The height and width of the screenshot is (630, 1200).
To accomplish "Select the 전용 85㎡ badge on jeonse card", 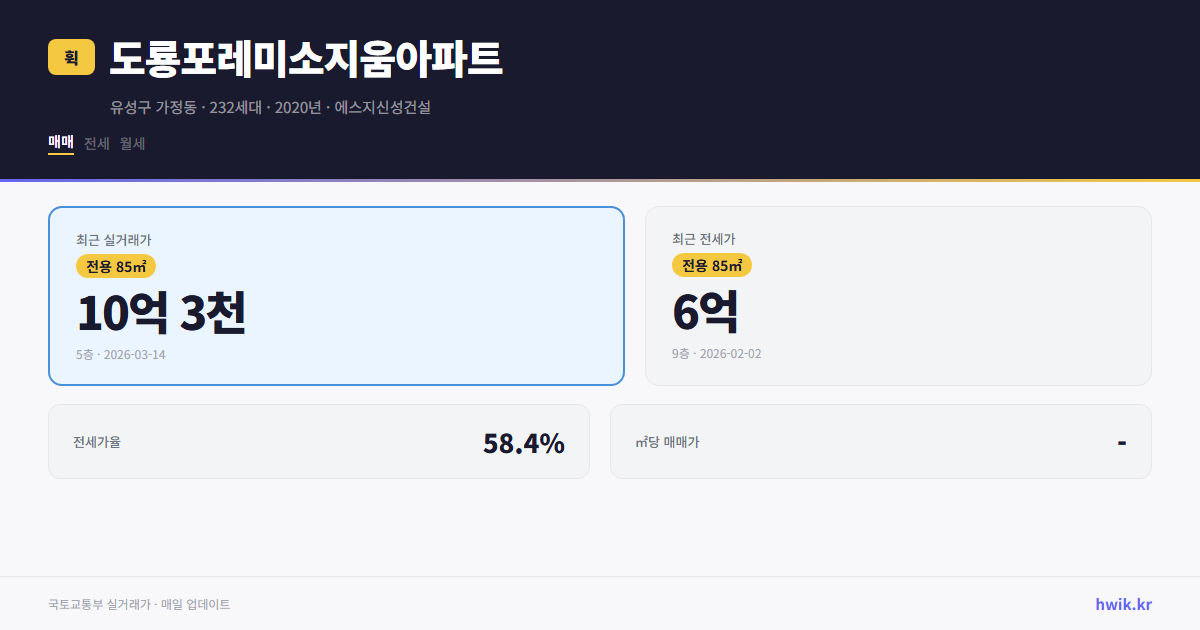I will point(713,266).
